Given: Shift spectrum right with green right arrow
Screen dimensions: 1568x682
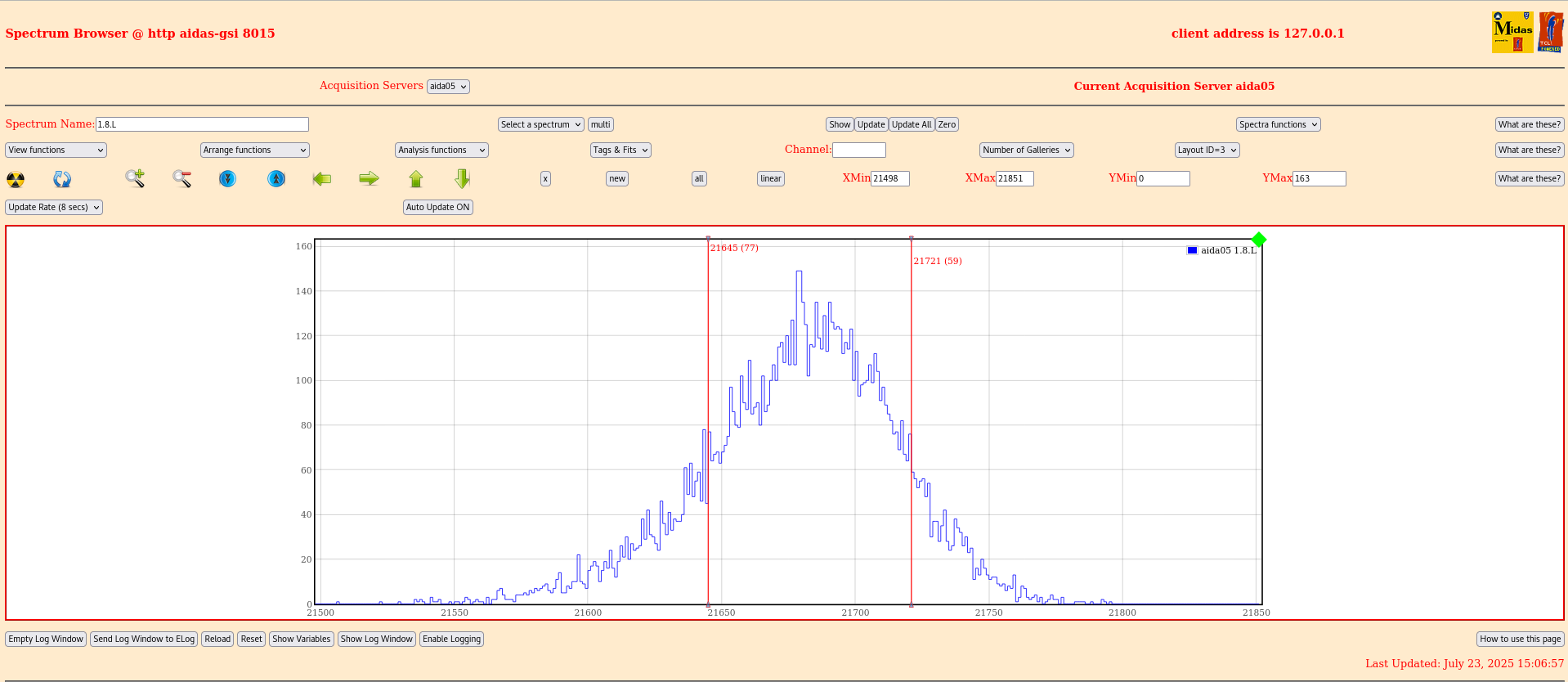Looking at the screenshot, I should 369,178.
